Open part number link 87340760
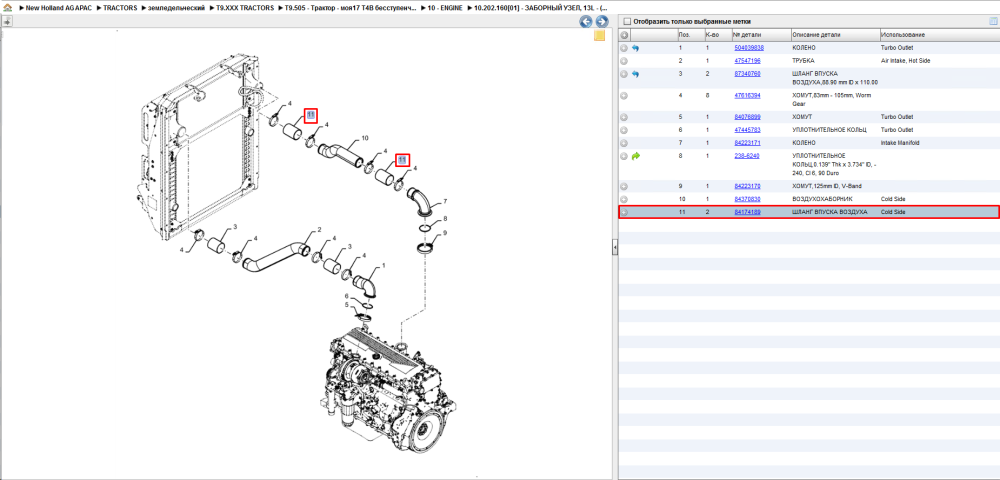 [747, 74]
